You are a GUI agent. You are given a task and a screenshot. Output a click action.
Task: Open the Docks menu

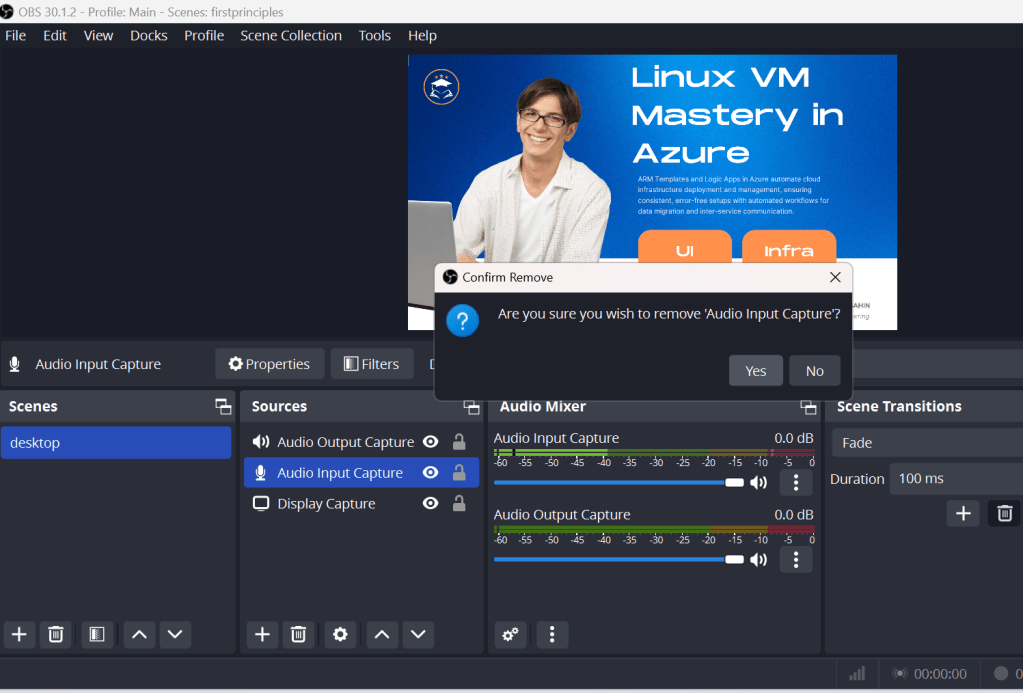point(149,35)
